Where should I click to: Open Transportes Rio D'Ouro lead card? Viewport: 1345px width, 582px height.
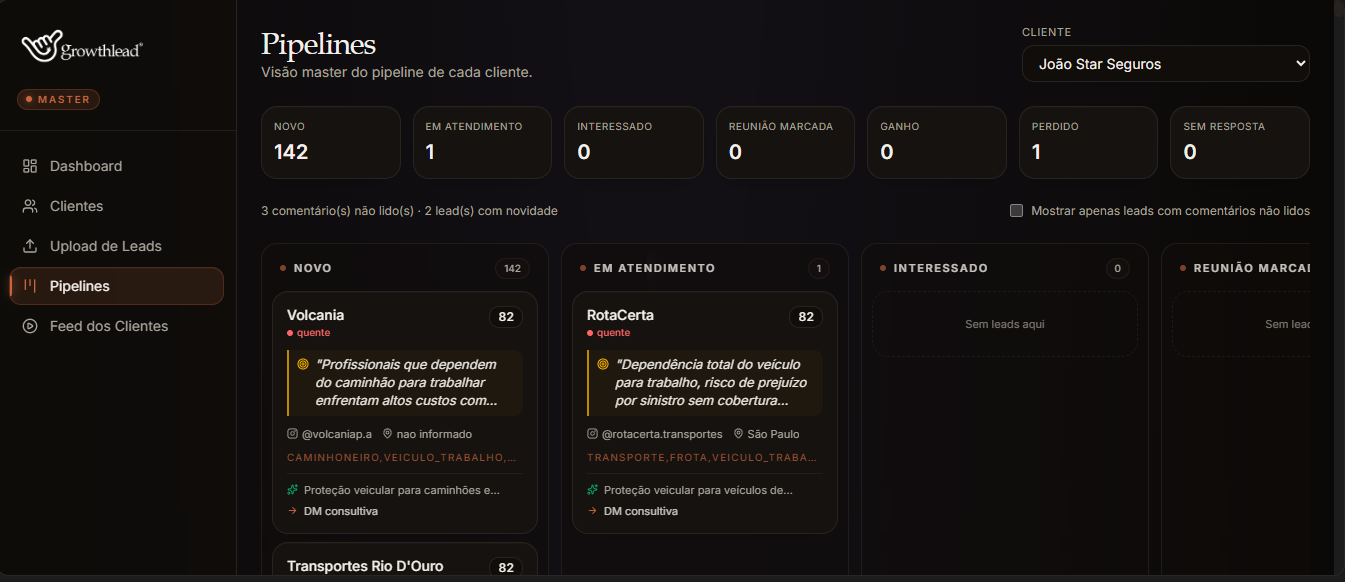click(x=405, y=562)
